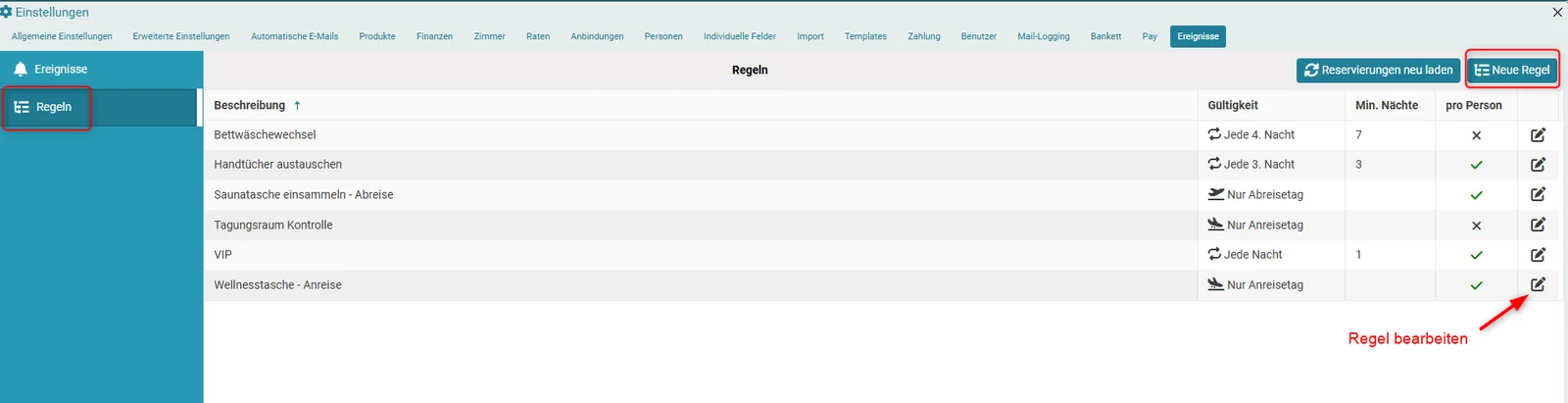Image resolution: width=1568 pixels, height=403 pixels.
Task: Edit the VIP rule
Action: [x=1538, y=254]
